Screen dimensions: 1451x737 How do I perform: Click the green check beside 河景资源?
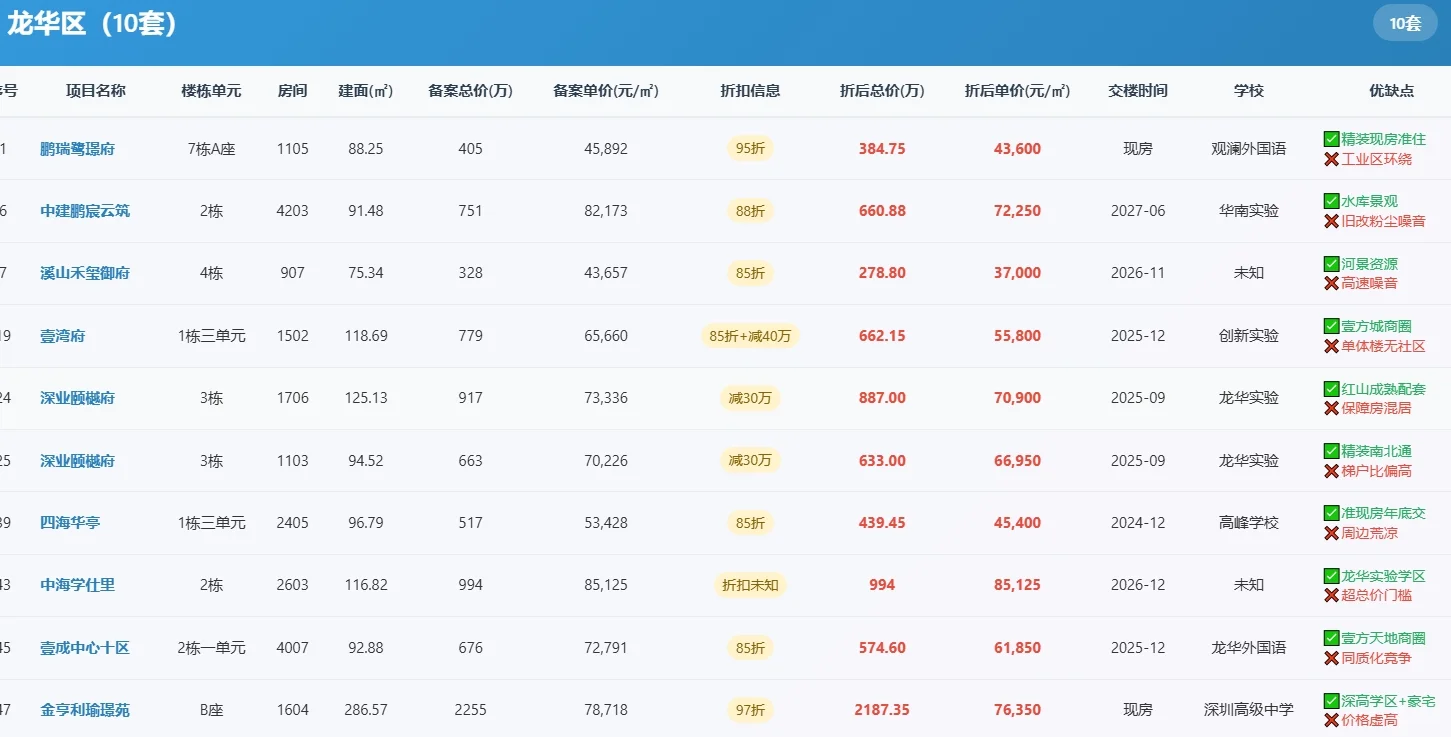click(x=1331, y=264)
